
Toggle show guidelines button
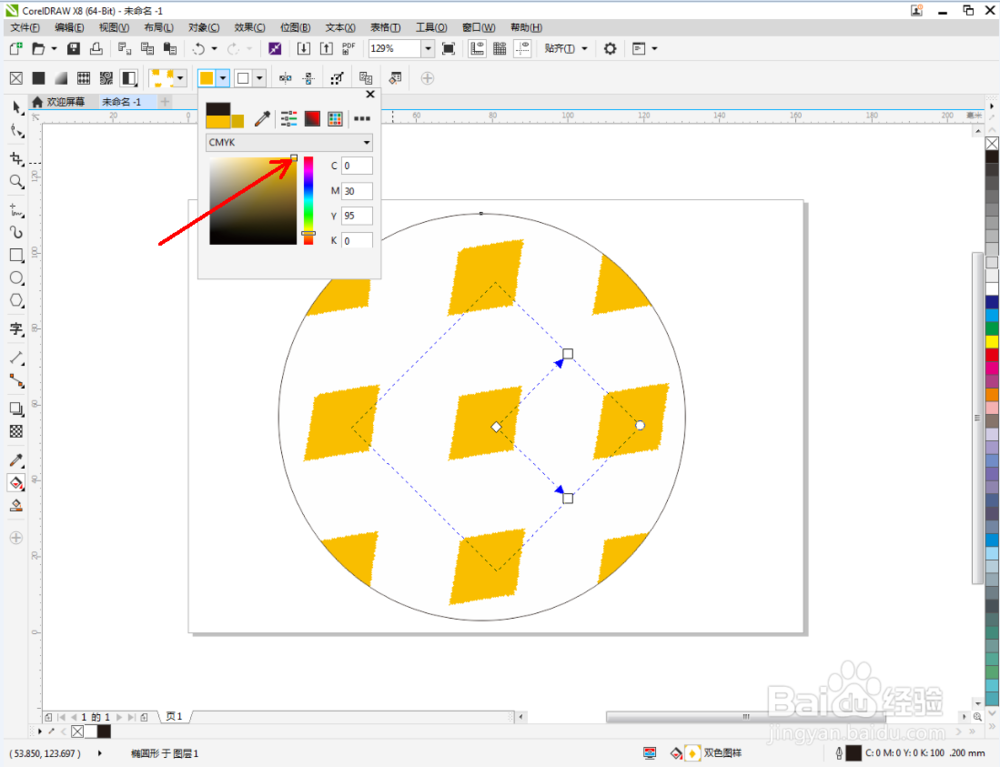coord(522,48)
